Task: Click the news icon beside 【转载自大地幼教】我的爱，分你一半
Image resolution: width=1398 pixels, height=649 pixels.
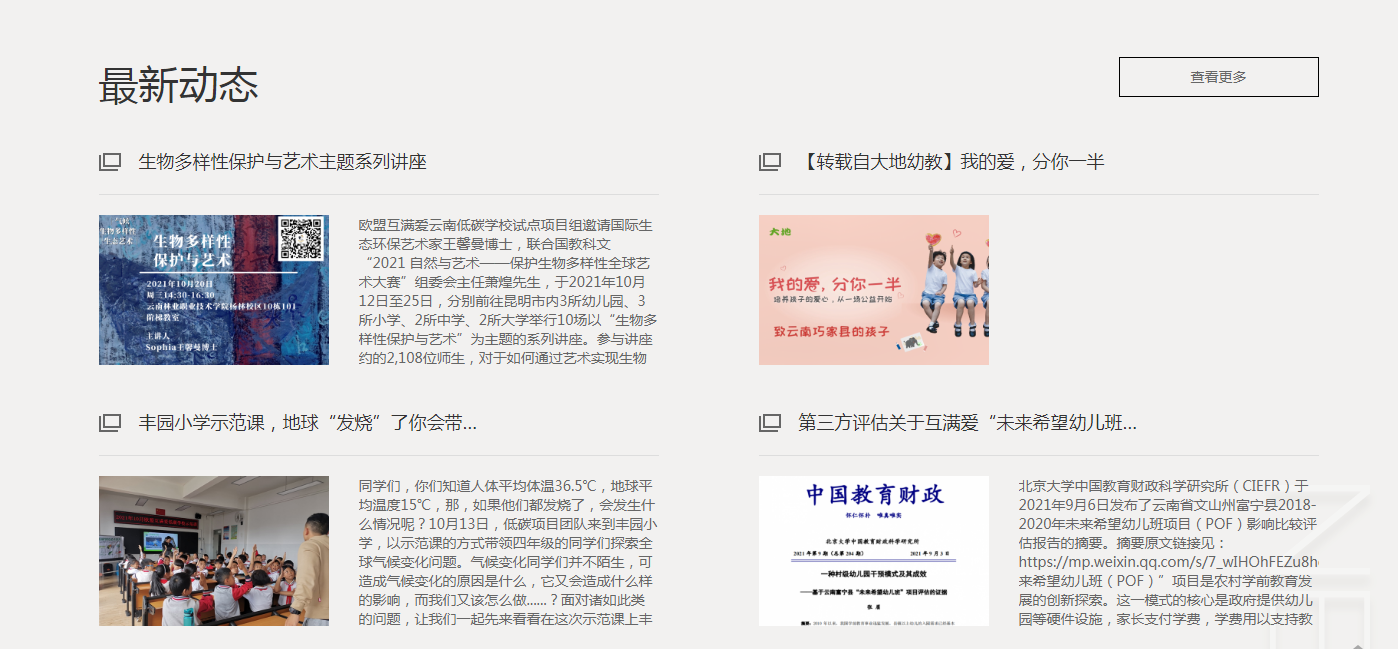Action: (x=769, y=162)
